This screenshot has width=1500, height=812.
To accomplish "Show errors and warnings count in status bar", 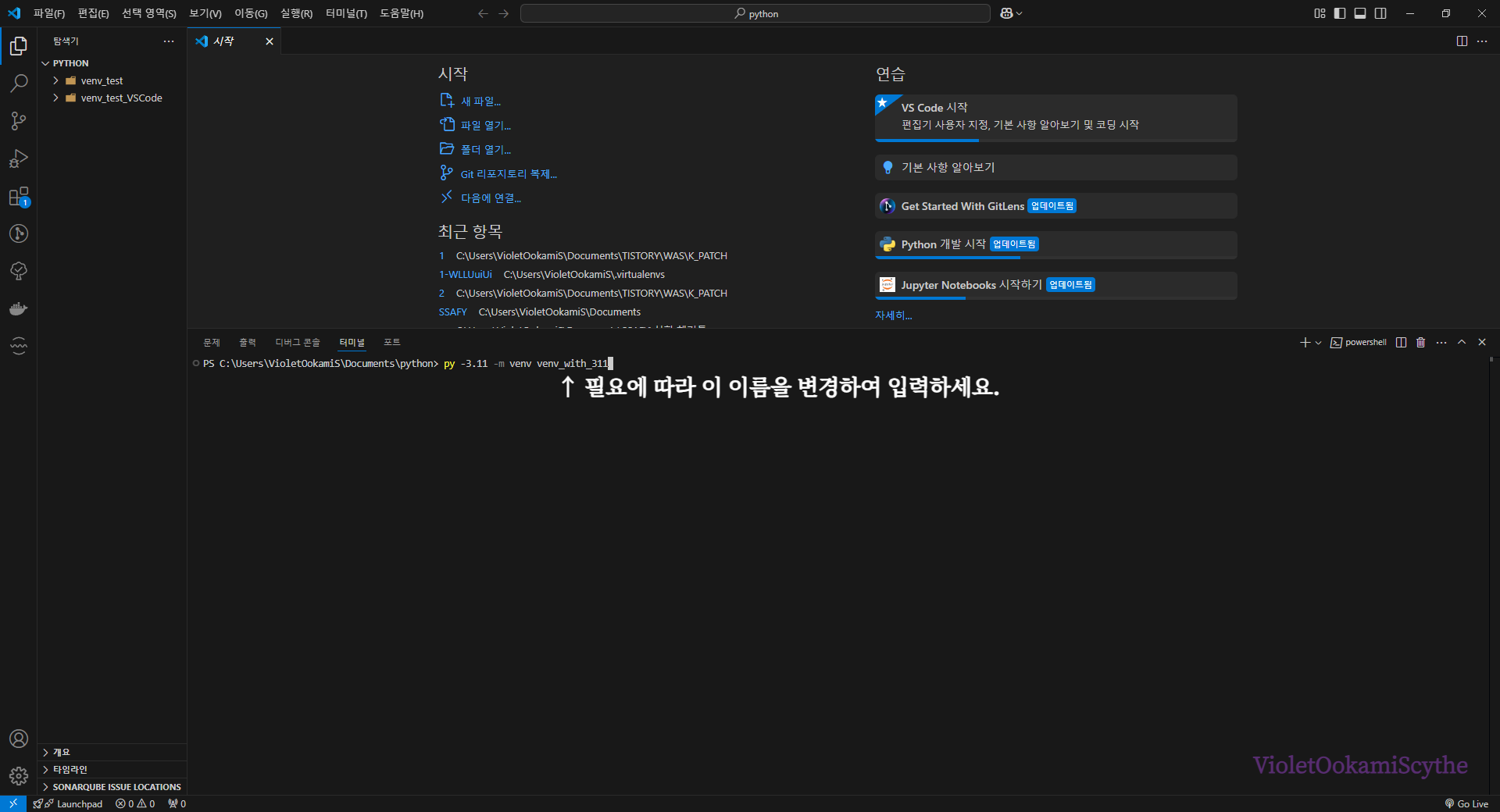I will click(135, 803).
